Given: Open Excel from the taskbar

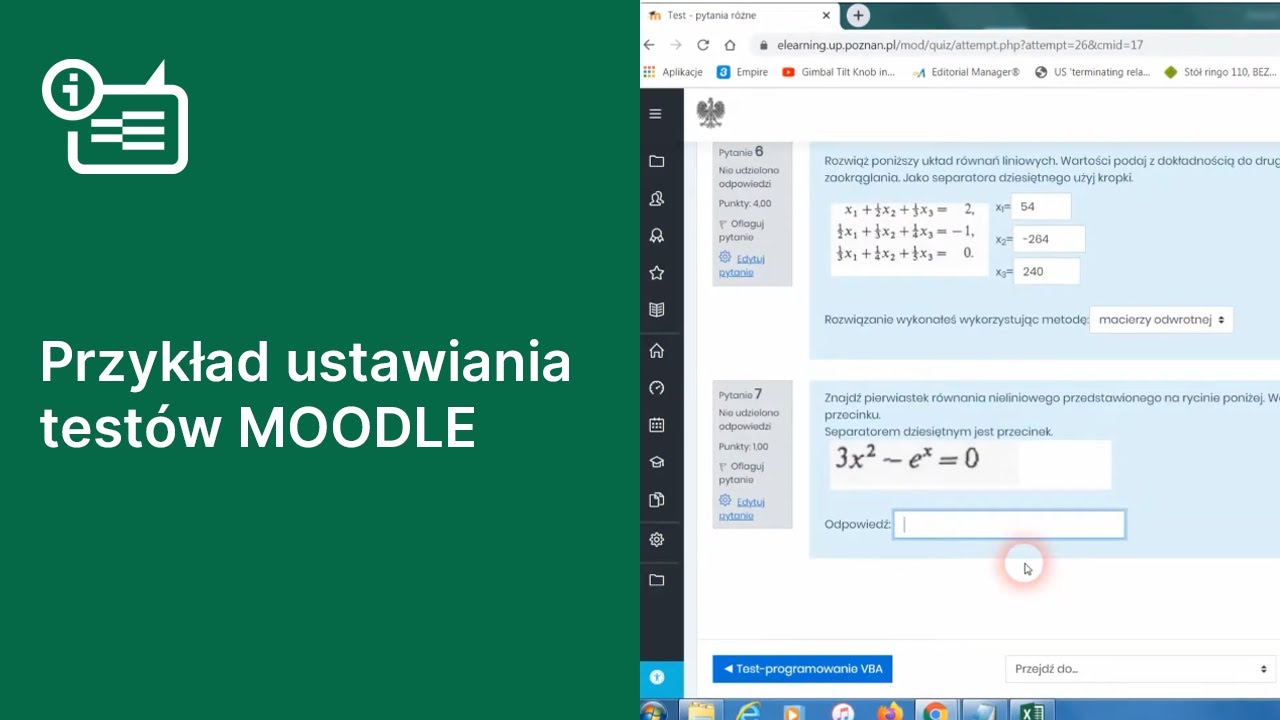Looking at the screenshot, I should coord(1032,711).
